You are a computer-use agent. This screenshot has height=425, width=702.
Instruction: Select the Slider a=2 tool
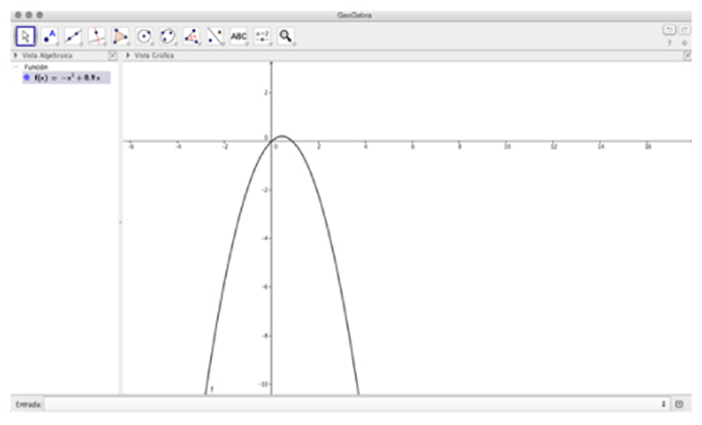click(262, 36)
